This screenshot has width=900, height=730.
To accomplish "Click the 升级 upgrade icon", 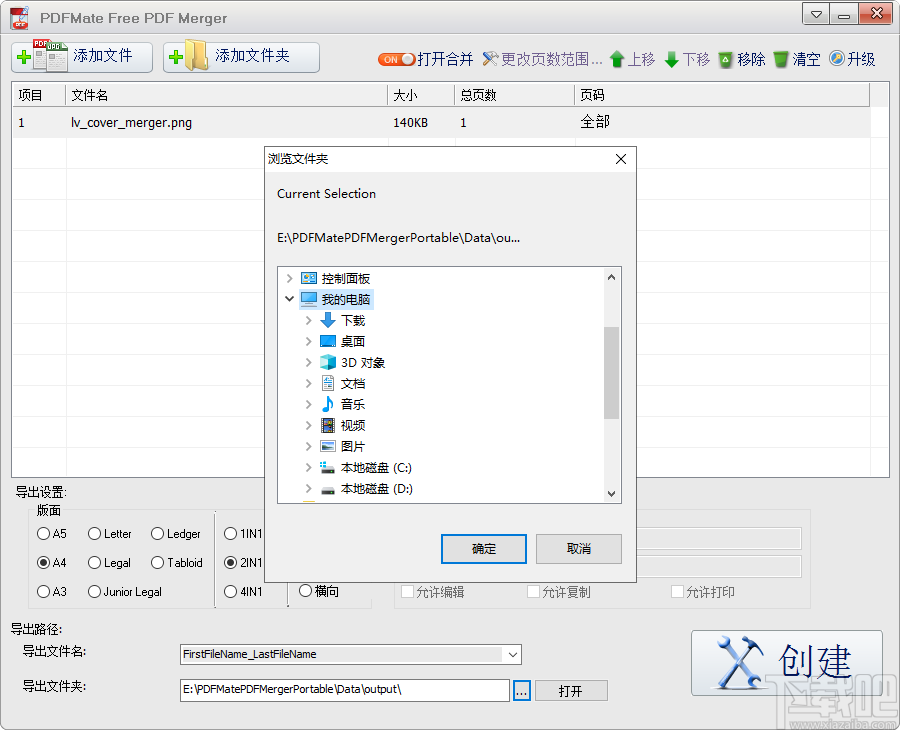I will (835, 59).
